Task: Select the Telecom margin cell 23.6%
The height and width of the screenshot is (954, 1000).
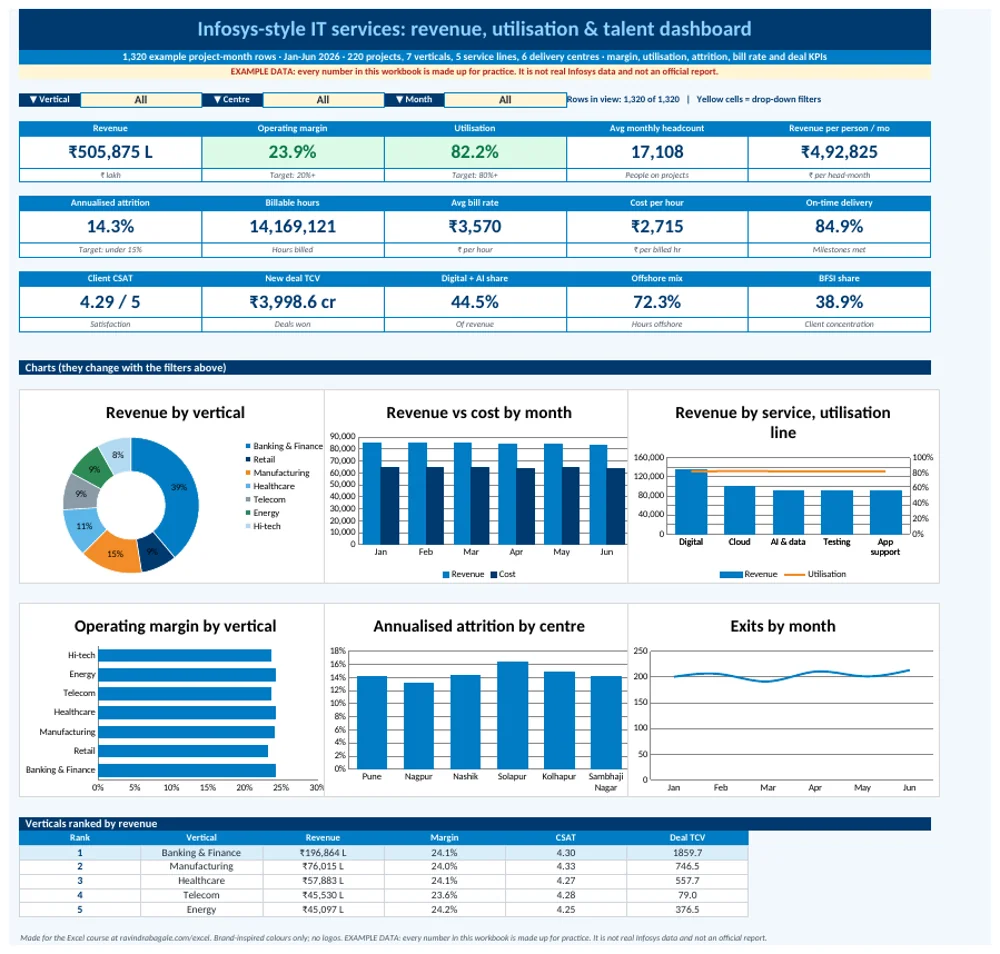Action: coord(445,895)
